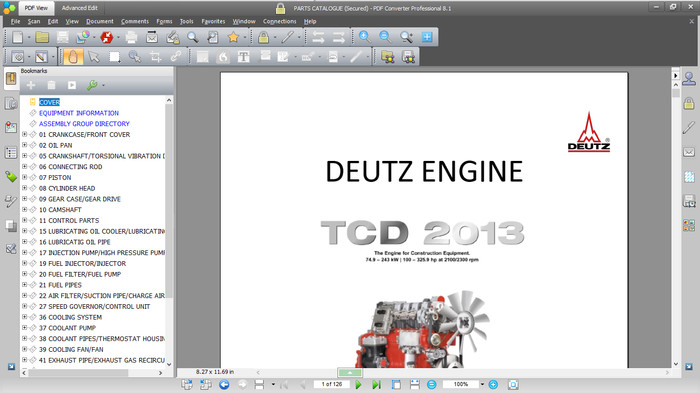Click the yellow star Favorites icon
Screen dimensions: 700x393
(x=233, y=38)
